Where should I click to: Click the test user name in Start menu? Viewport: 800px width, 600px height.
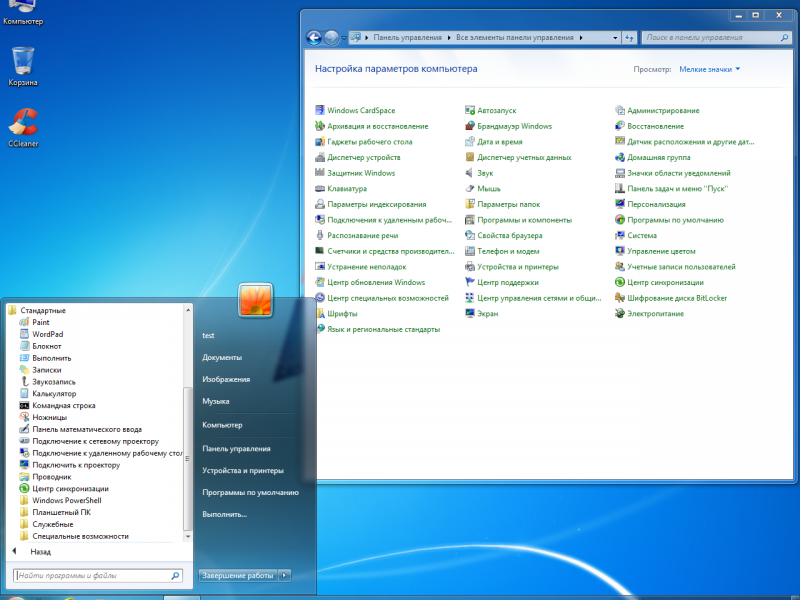(208, 335)
